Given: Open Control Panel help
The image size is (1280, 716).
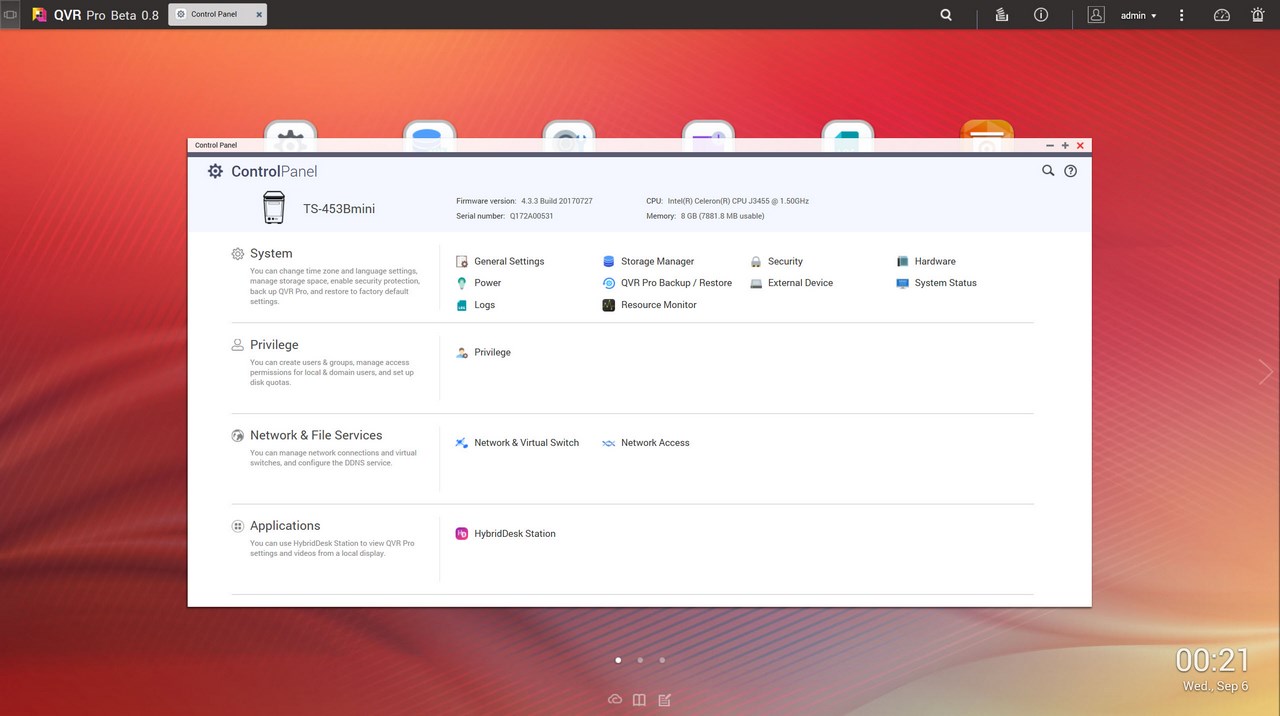Looking at the screenshot, I should coord(1071,171).
